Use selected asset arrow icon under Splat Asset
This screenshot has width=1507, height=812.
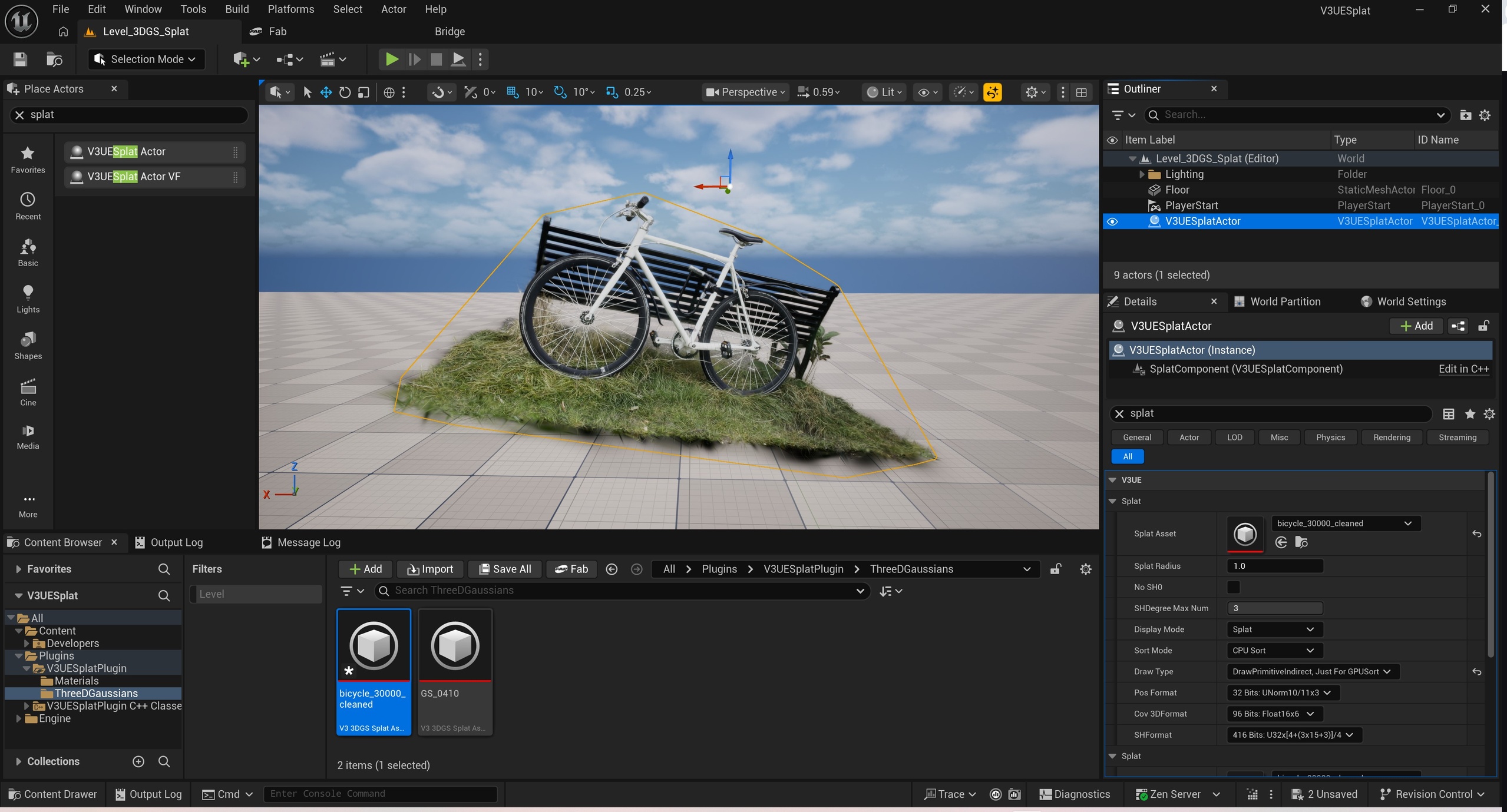click(x=1281, y=542)
